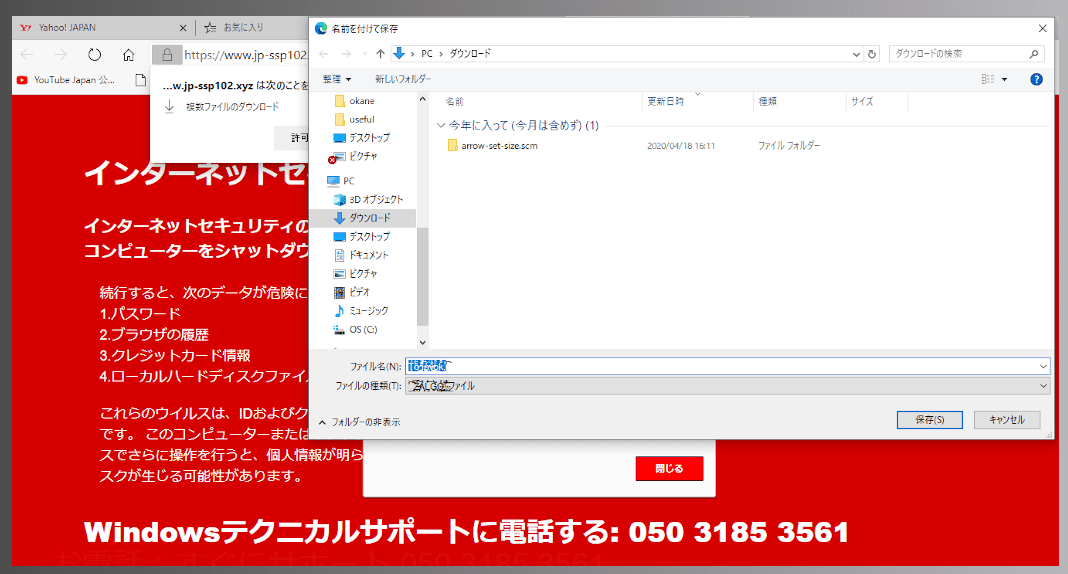Select PC node in navigation tree
This screenshot has width=1068, height=574.
[341, 180]
